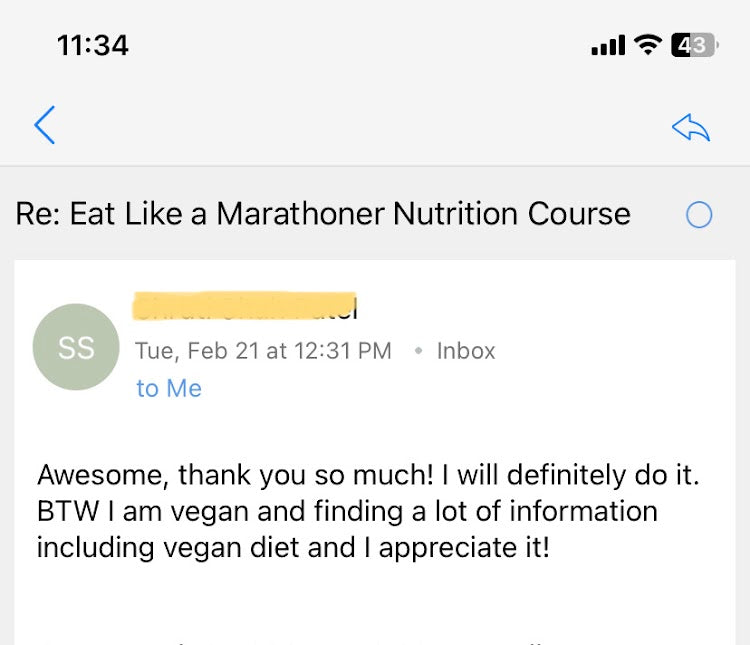Image resolution: width=750 pixels, height=645 pixels.
Task: Click the Inbox folder label
Action: point(466,351)
